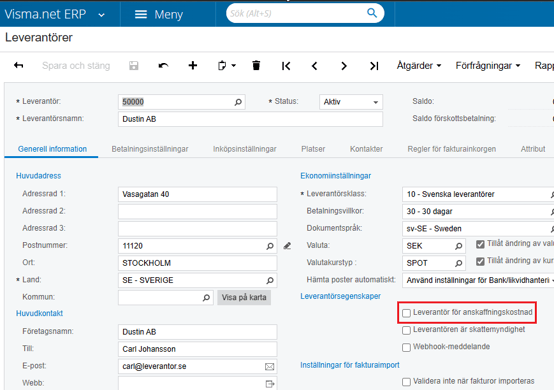Add a new supplier with plus icon
This screenshot has height=390, width=554.
tap(193, 65)
